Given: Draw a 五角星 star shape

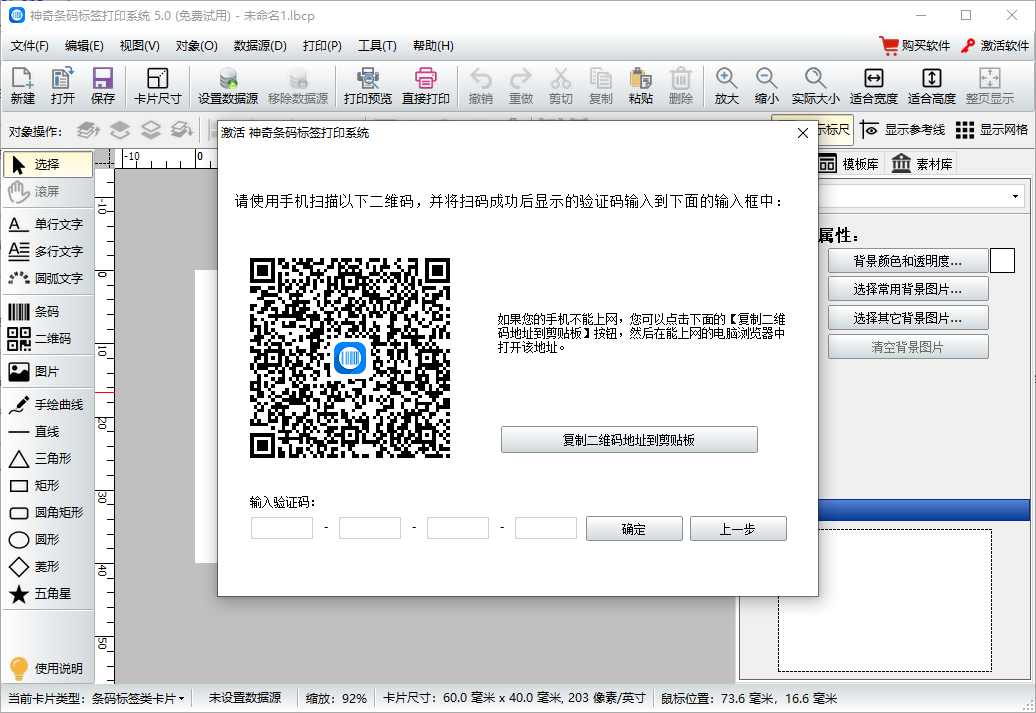Looking at the screenshot, I should tap(48, 595).
